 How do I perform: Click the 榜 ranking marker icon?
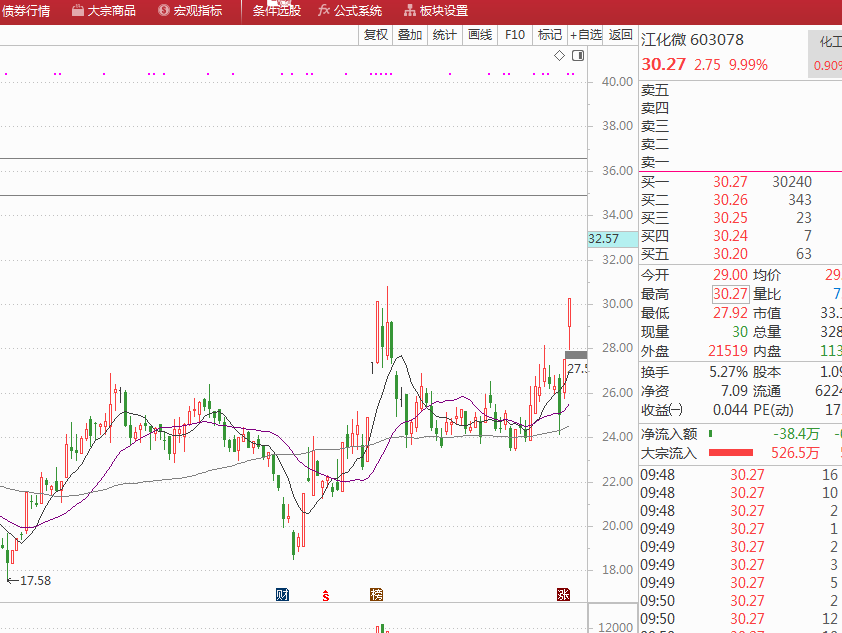pyautogui.click(x=376, y=594)
